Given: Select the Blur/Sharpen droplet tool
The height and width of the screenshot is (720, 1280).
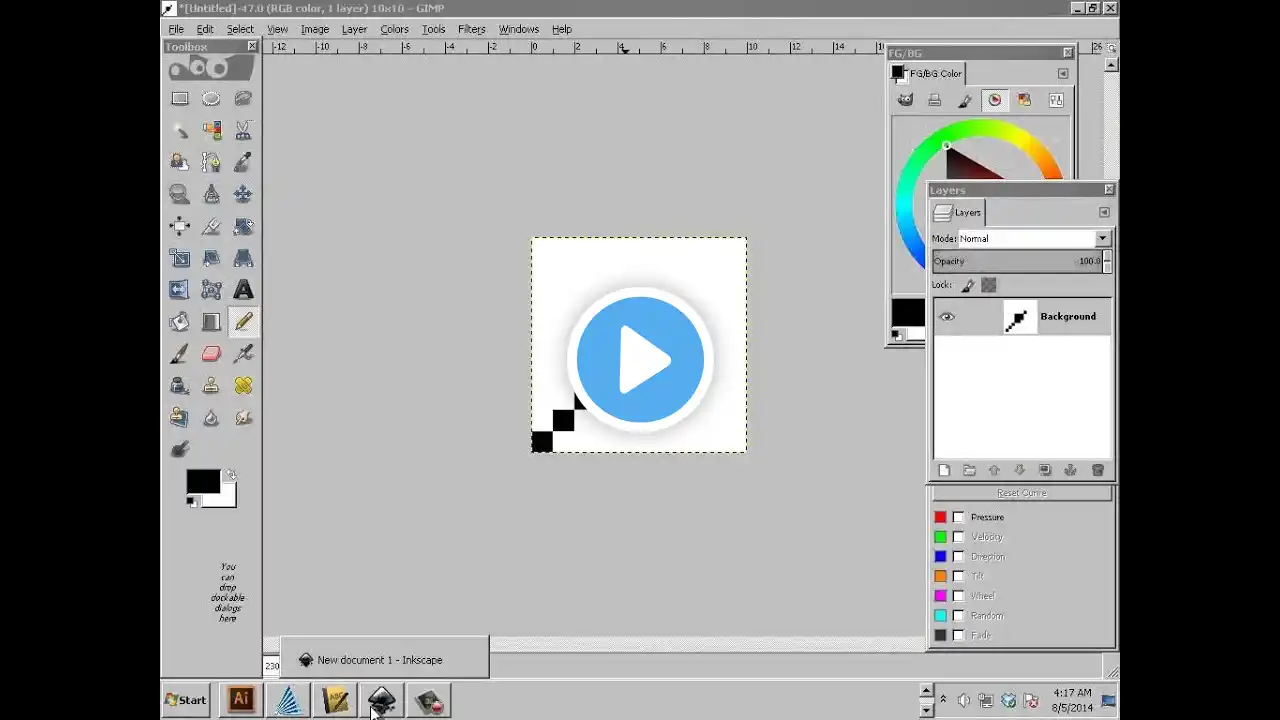Looking at the screenshot, I should click(x=211, y=418).
